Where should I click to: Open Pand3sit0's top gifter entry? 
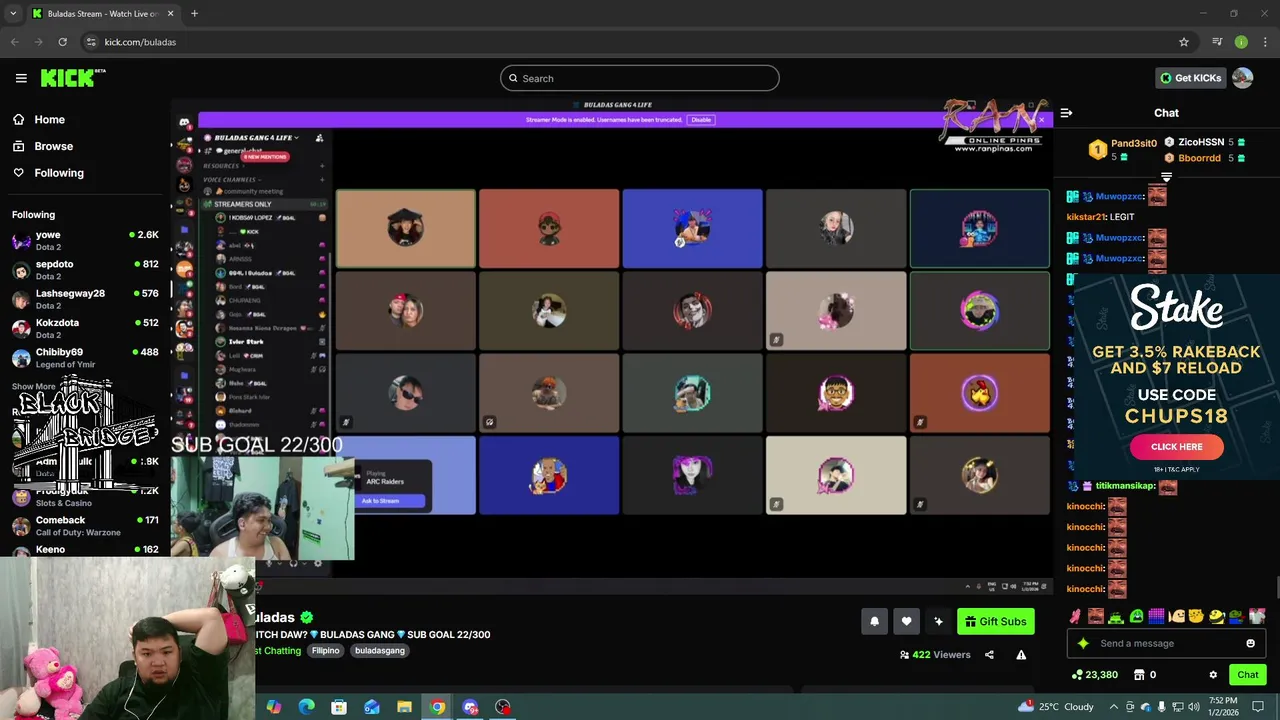1123,149
